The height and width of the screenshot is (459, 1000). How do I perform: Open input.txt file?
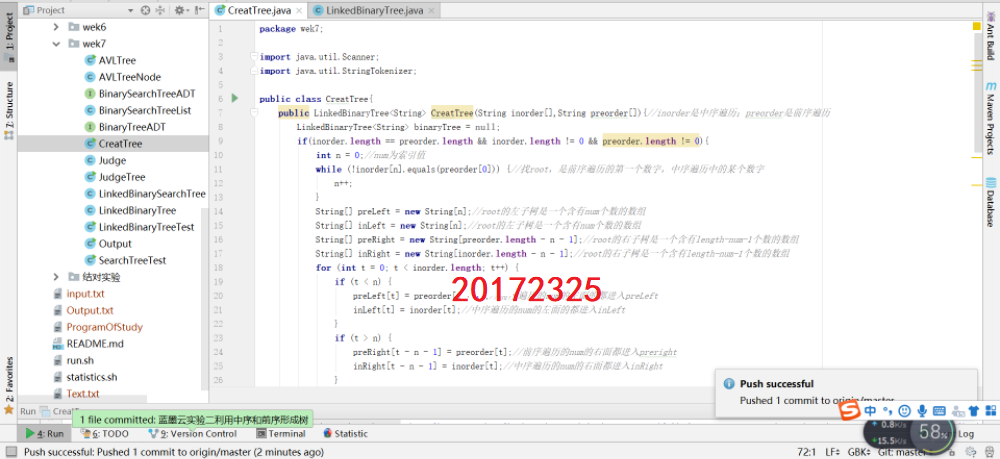coord(85,294)
